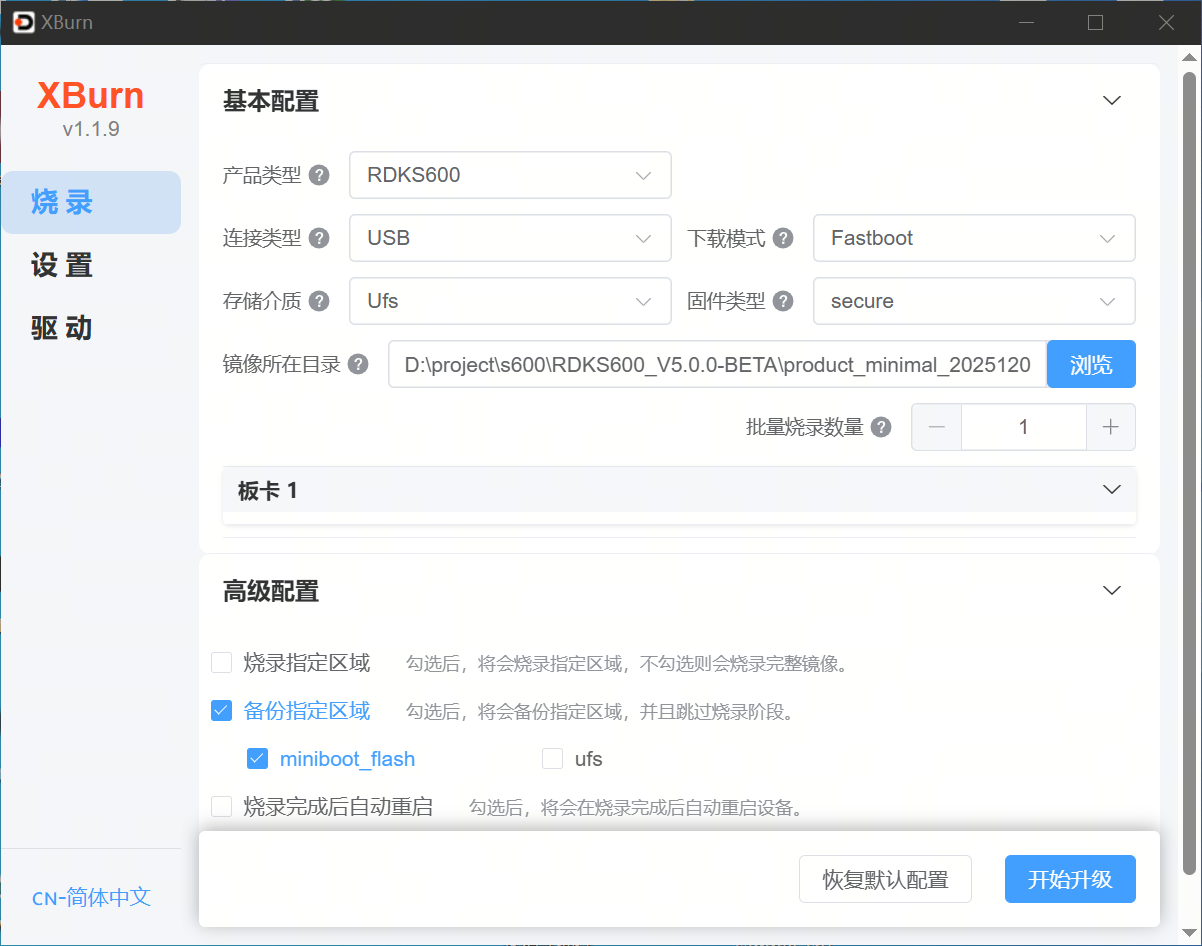The image size is (1202, 946).
Task: Uncheck the miniboot_flash checkbox
Action: pos(258,759)
